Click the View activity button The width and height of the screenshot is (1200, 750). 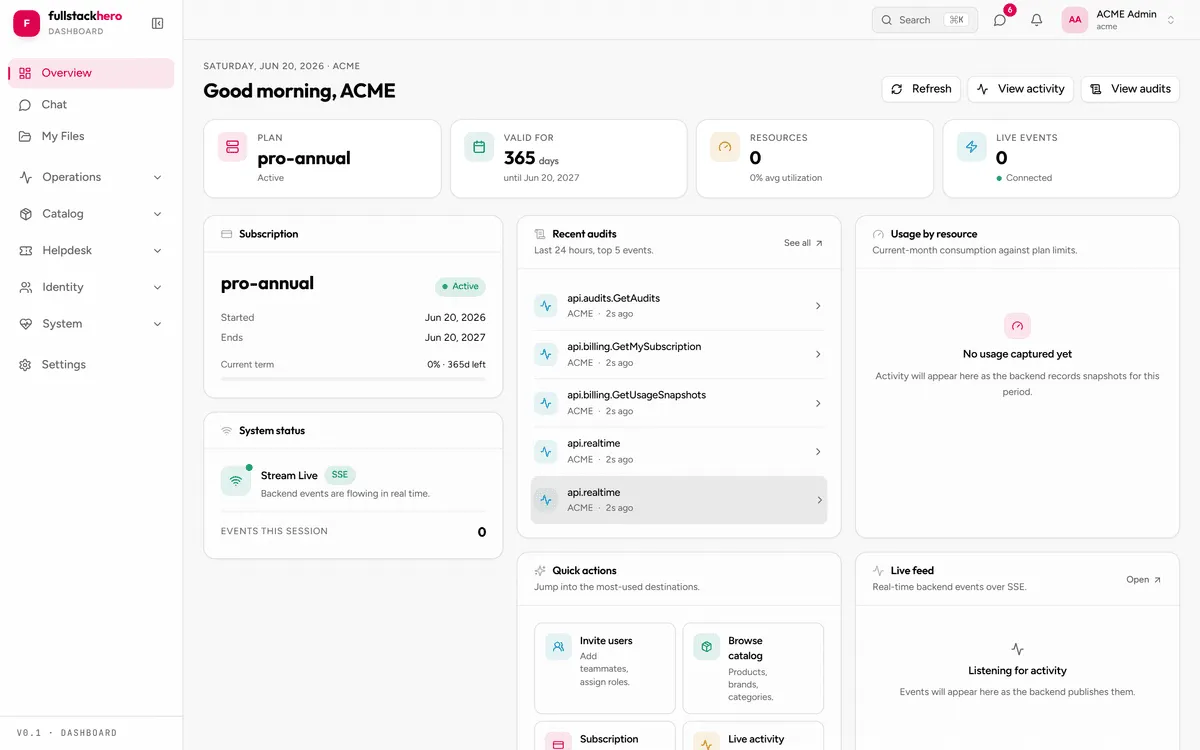1021,89
